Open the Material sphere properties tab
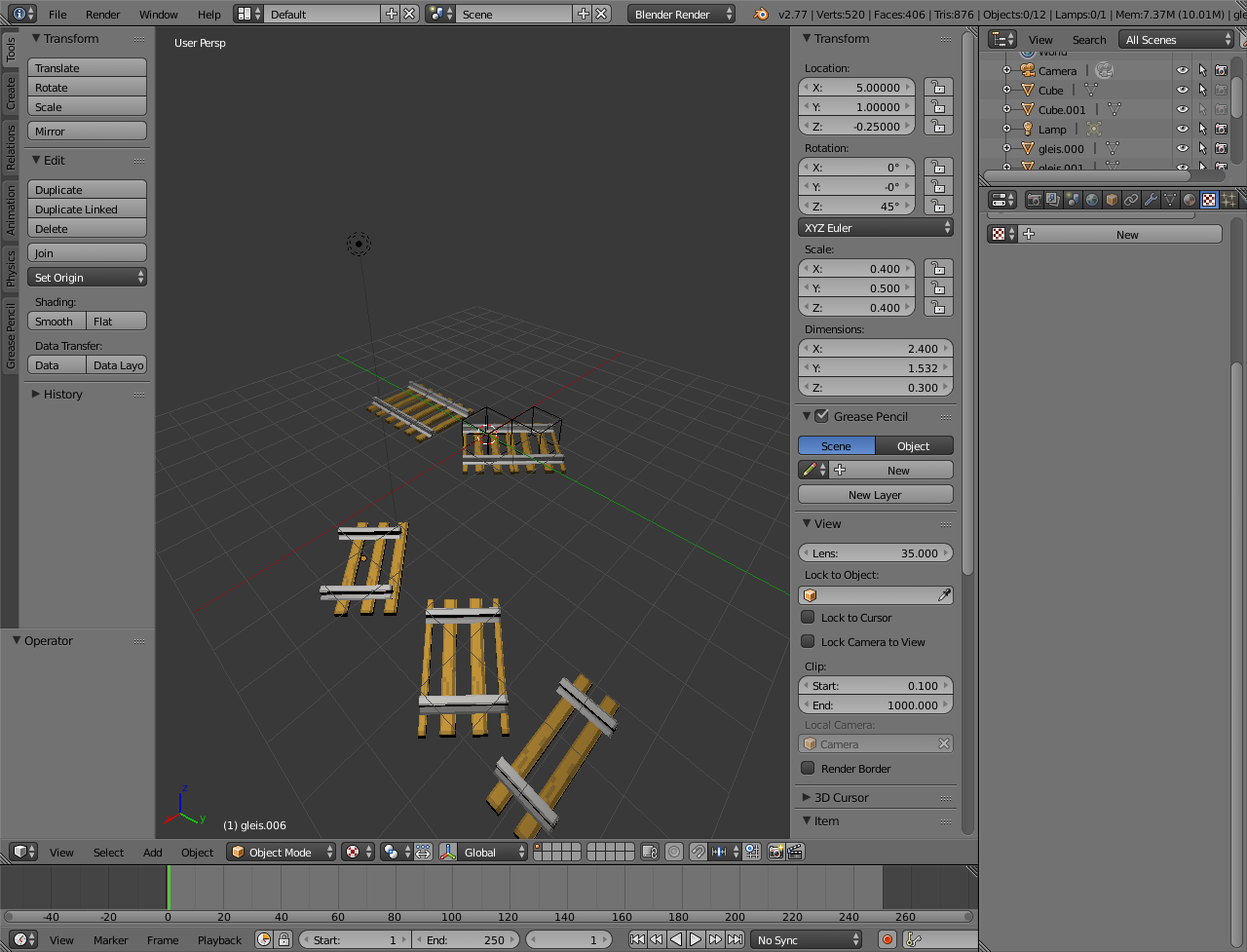This screenshot has height=952, width=1247. click(x=1190, y=200)
